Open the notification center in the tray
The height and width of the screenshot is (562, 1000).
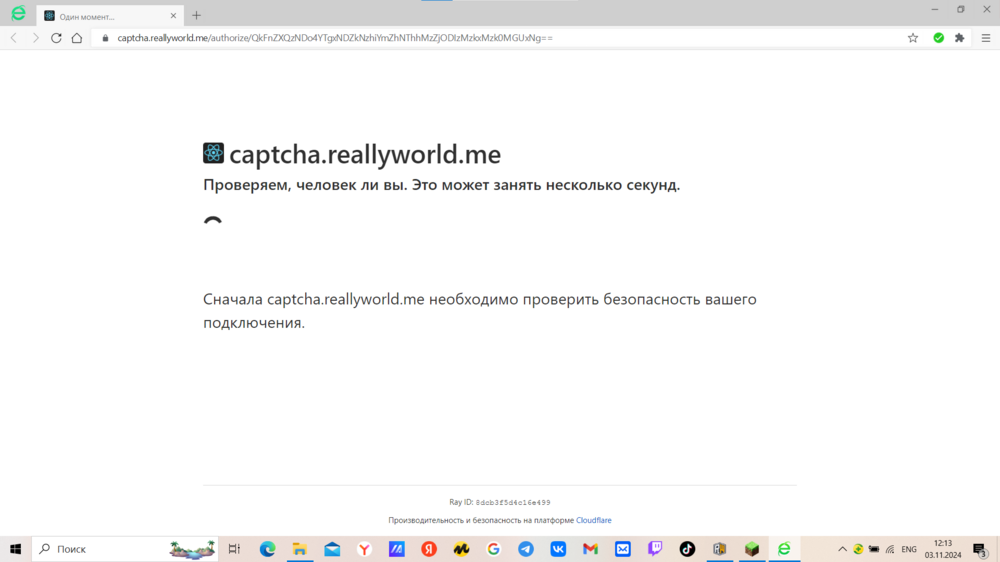point(981,549)
